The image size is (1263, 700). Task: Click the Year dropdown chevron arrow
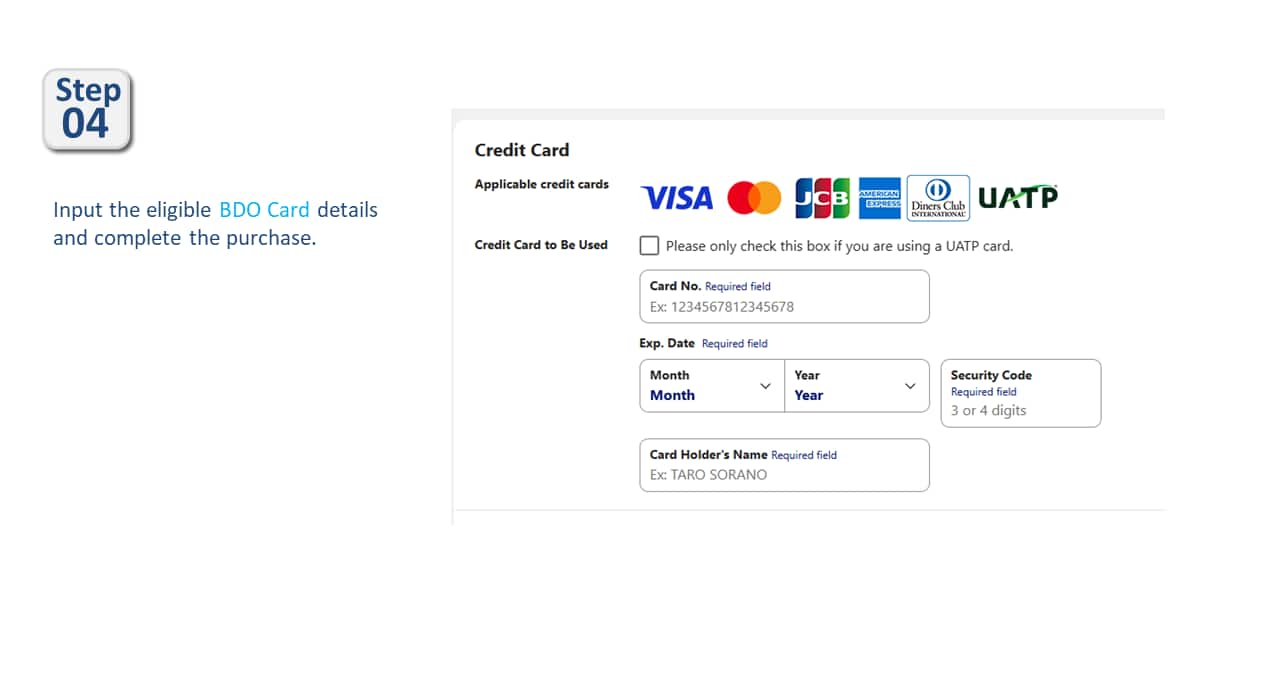(x=910, y=386)
